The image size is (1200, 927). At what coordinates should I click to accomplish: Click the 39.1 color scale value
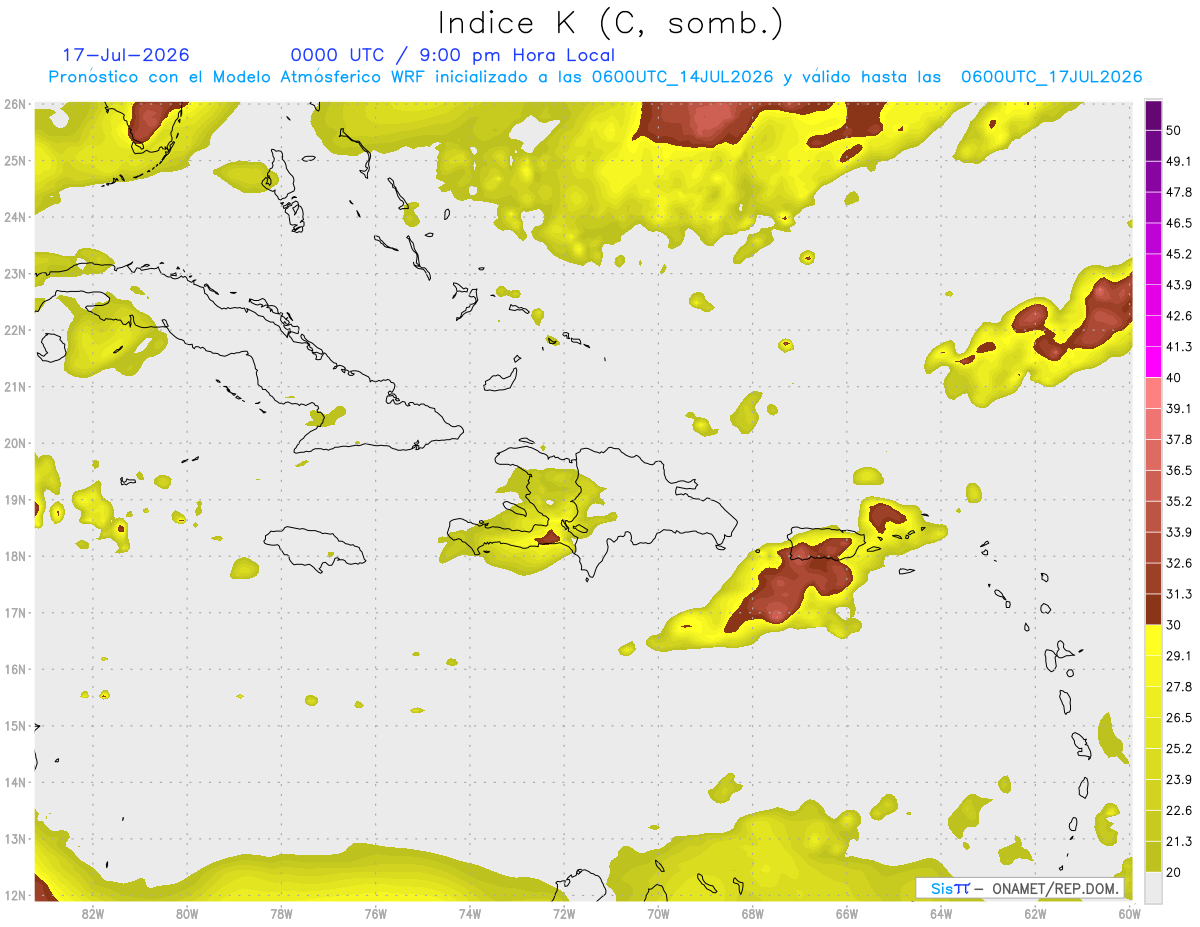(x=1179, y=409)
